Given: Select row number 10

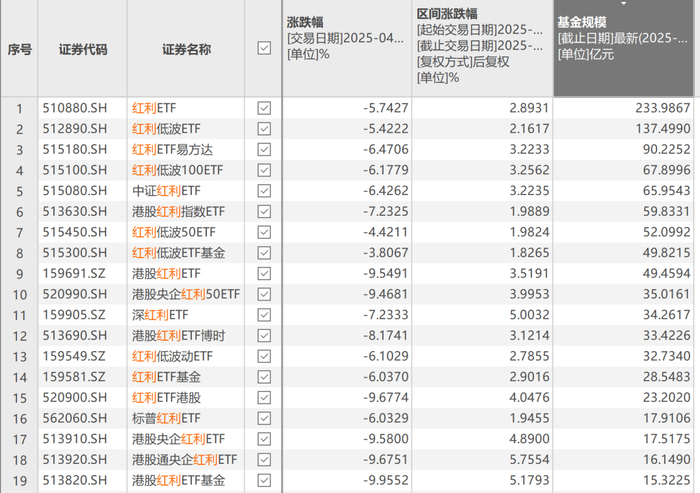Looking at the screenshot, I should pyautogui.click(x=20, y=295).
